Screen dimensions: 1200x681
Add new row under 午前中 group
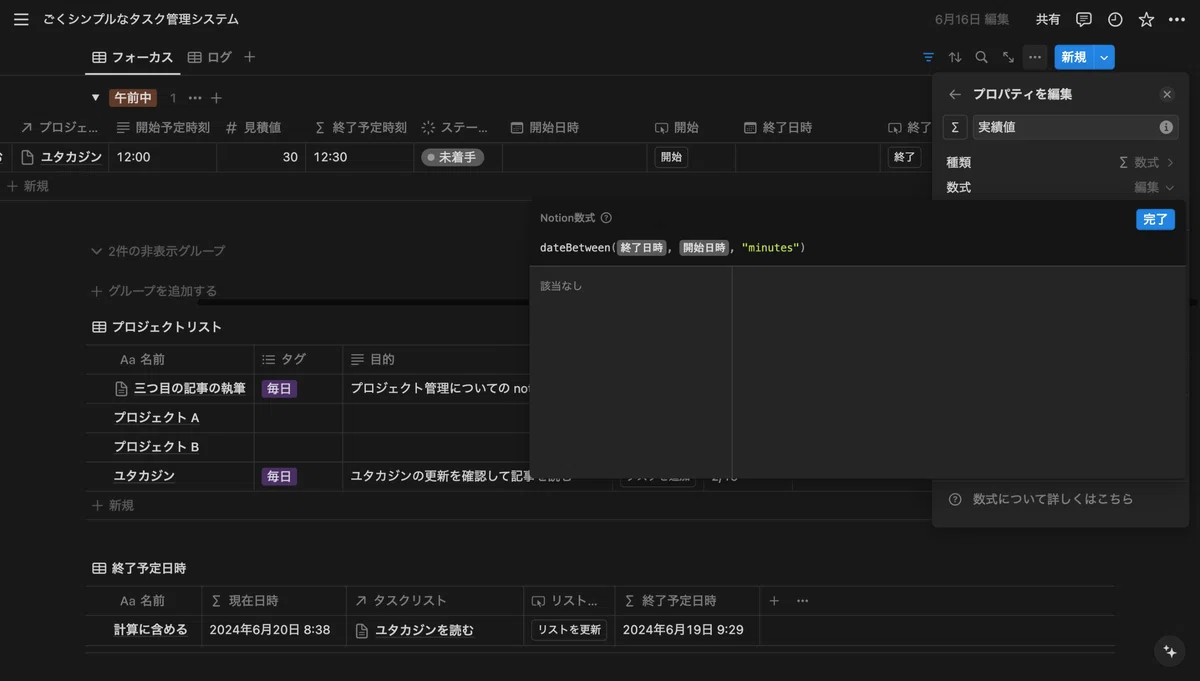click(x=28, y=186)
